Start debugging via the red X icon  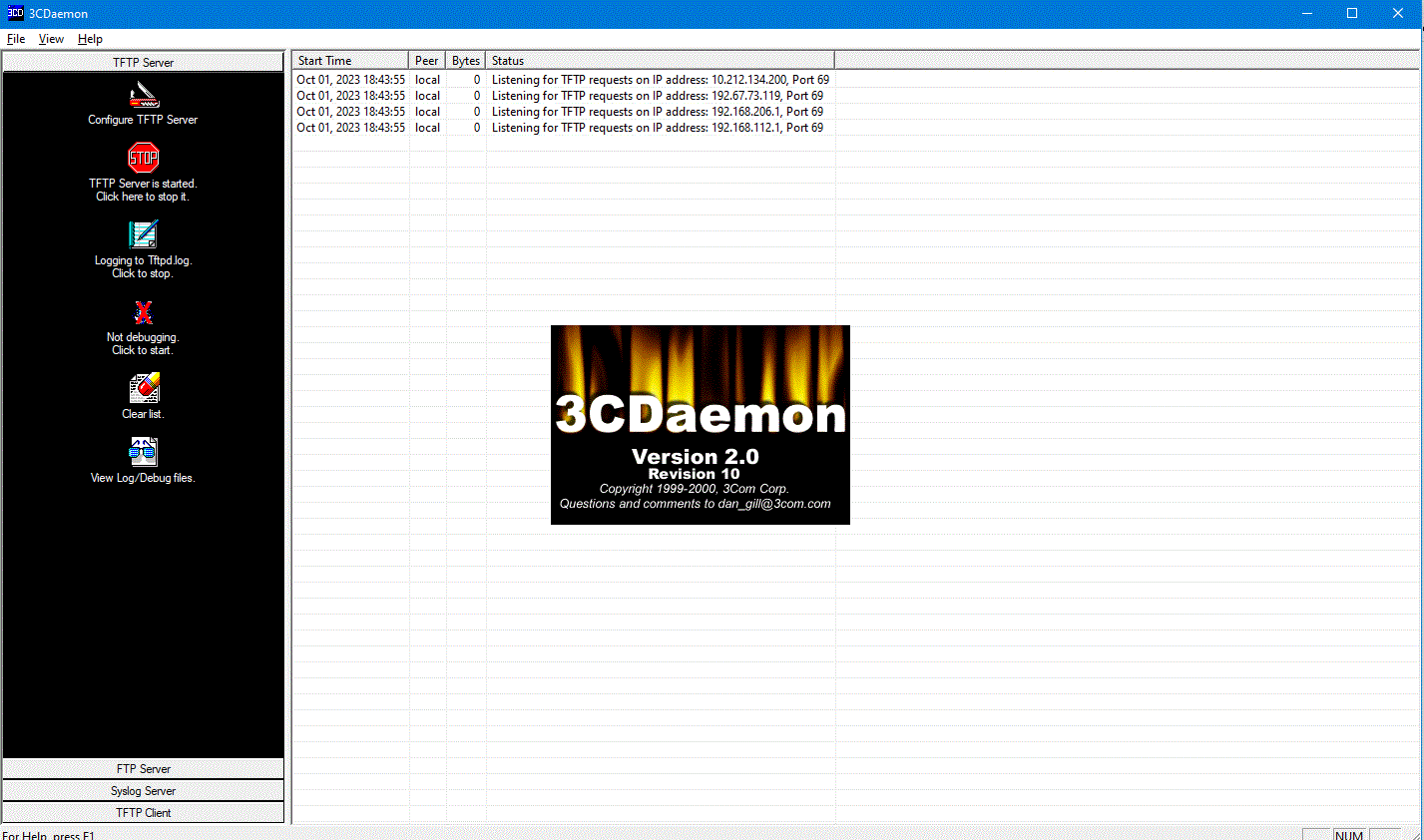pos(144,312)
